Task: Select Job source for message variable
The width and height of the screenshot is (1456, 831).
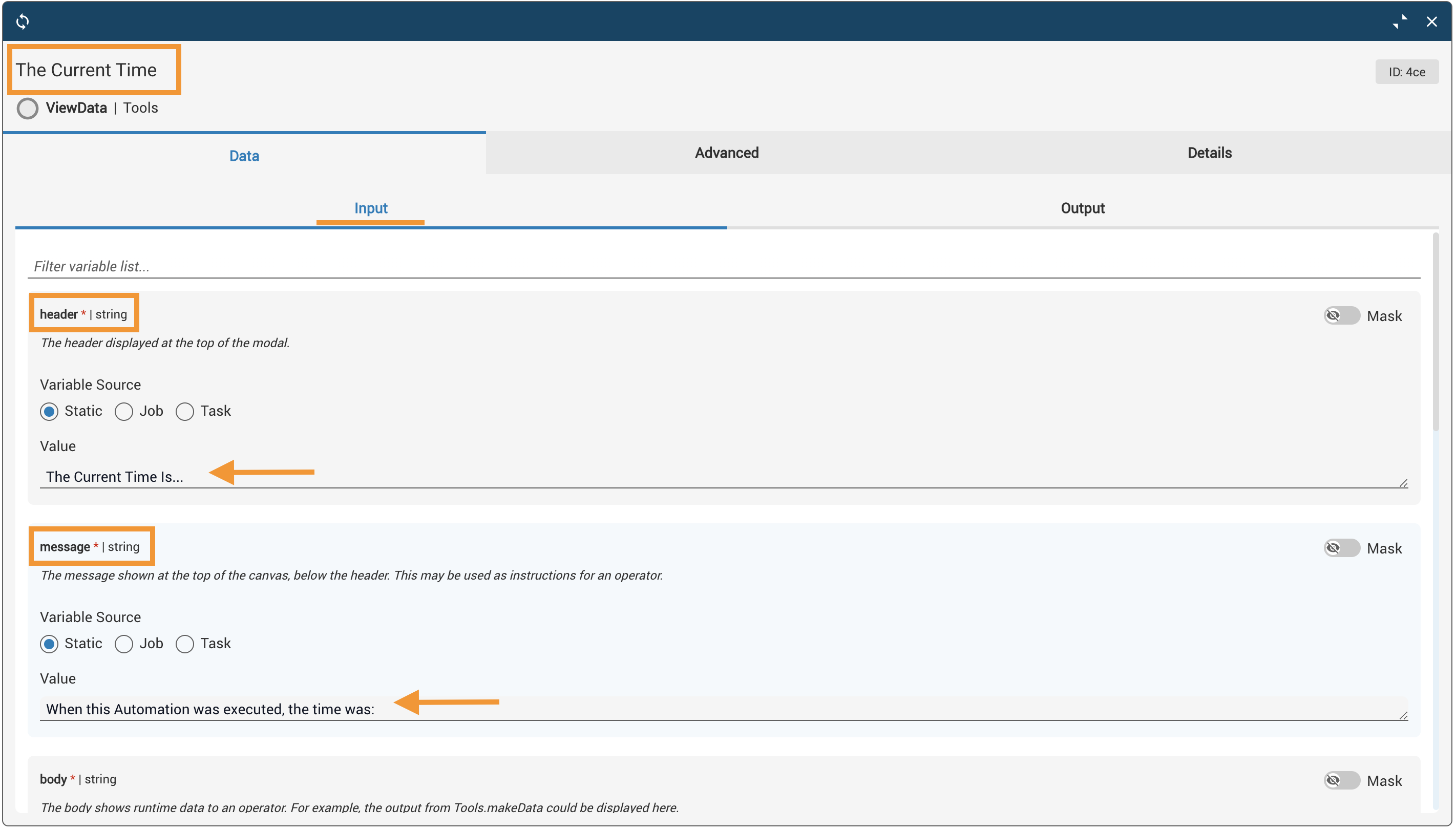Action: 124,644
